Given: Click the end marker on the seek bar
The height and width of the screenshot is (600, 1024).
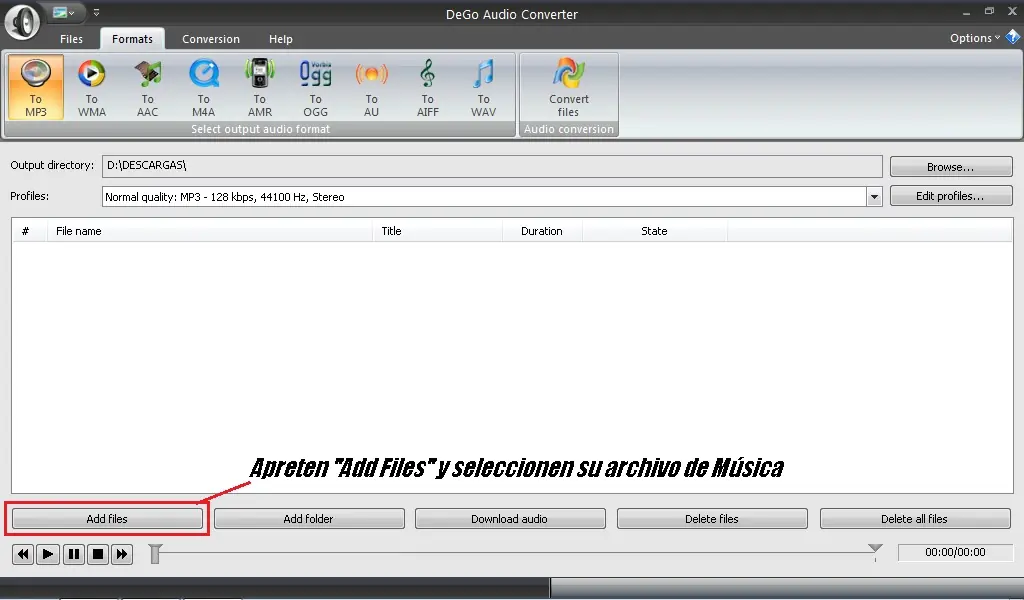Looking at the screenshot, I should 875,549.
